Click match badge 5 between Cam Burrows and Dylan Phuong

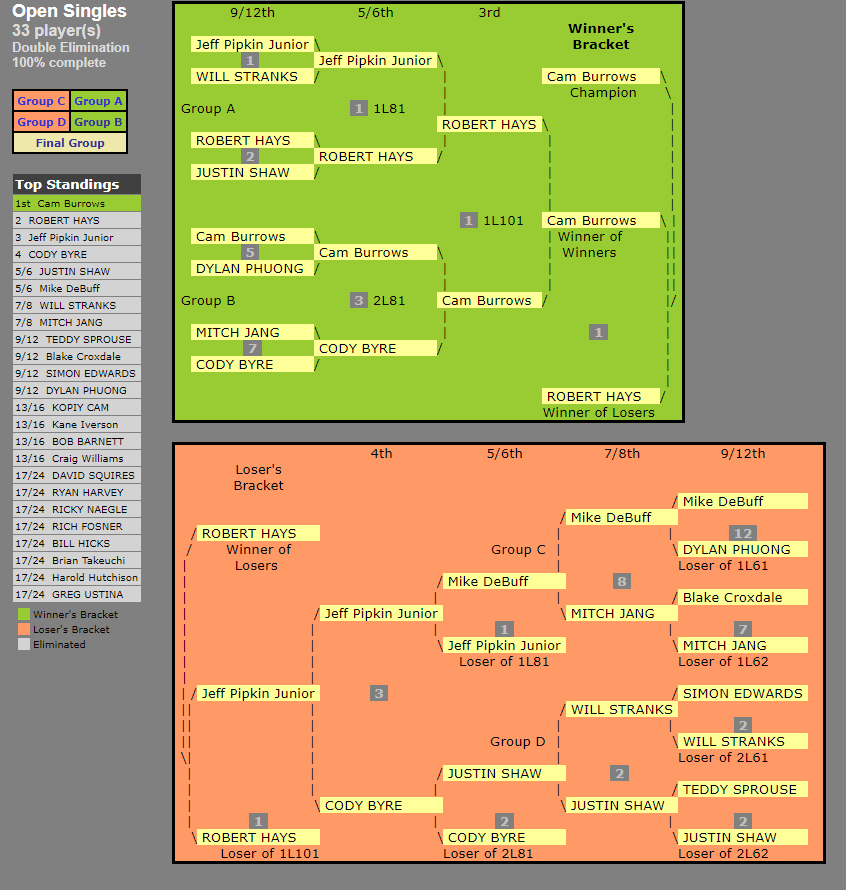click(x=250, y=252)
